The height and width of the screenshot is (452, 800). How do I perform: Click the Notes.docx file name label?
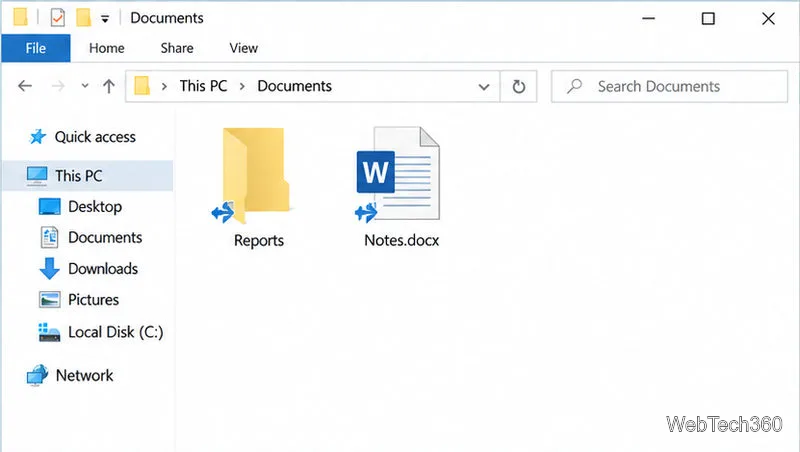point(402,241)
